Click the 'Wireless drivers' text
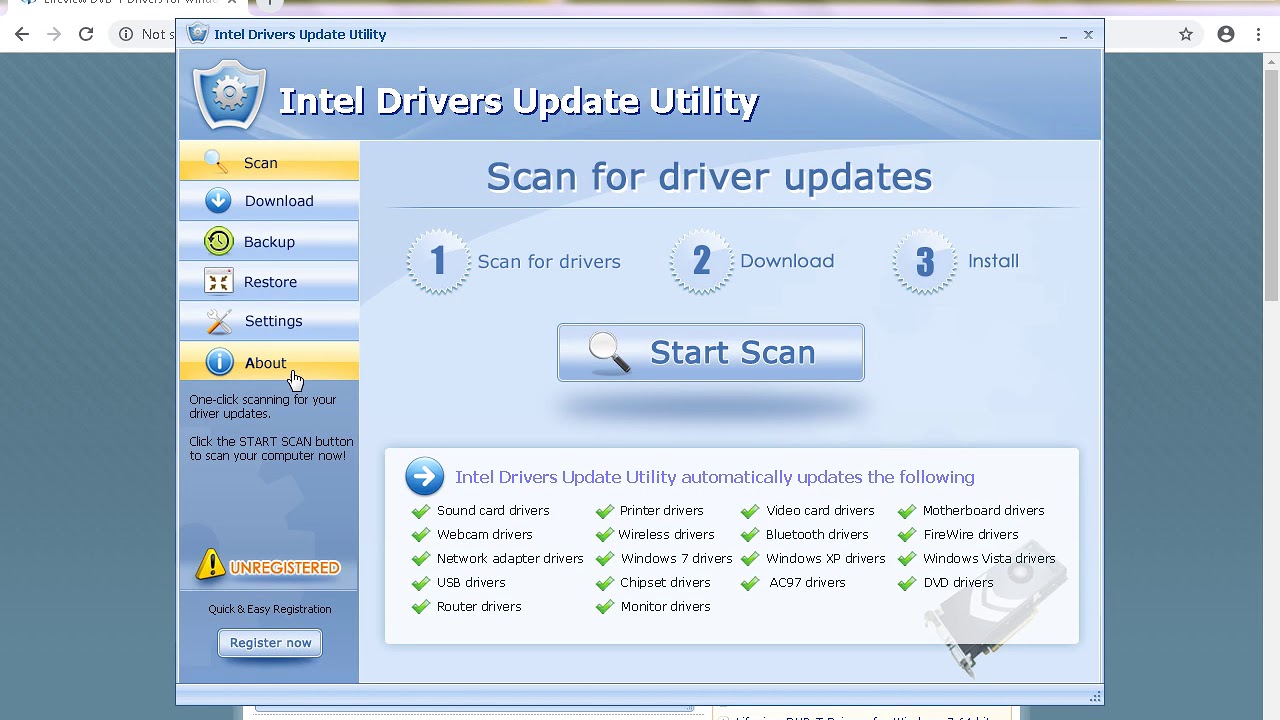This screenshot has width=1280, height=720. coord(666,535)
